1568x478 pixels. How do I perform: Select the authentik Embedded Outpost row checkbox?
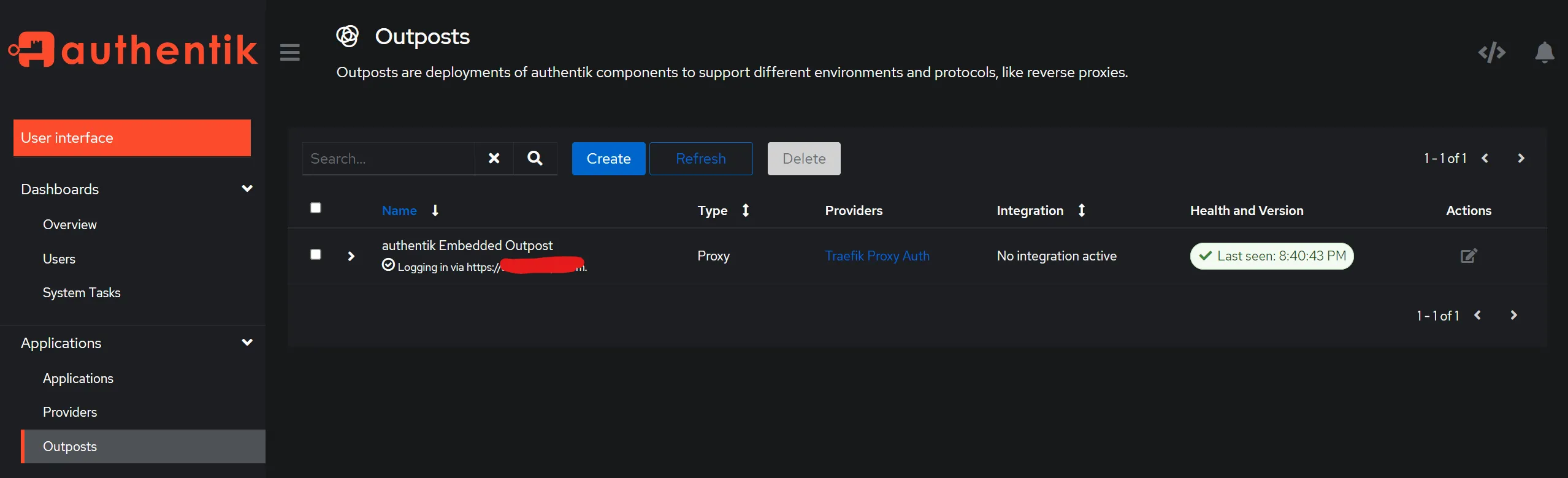316,255
